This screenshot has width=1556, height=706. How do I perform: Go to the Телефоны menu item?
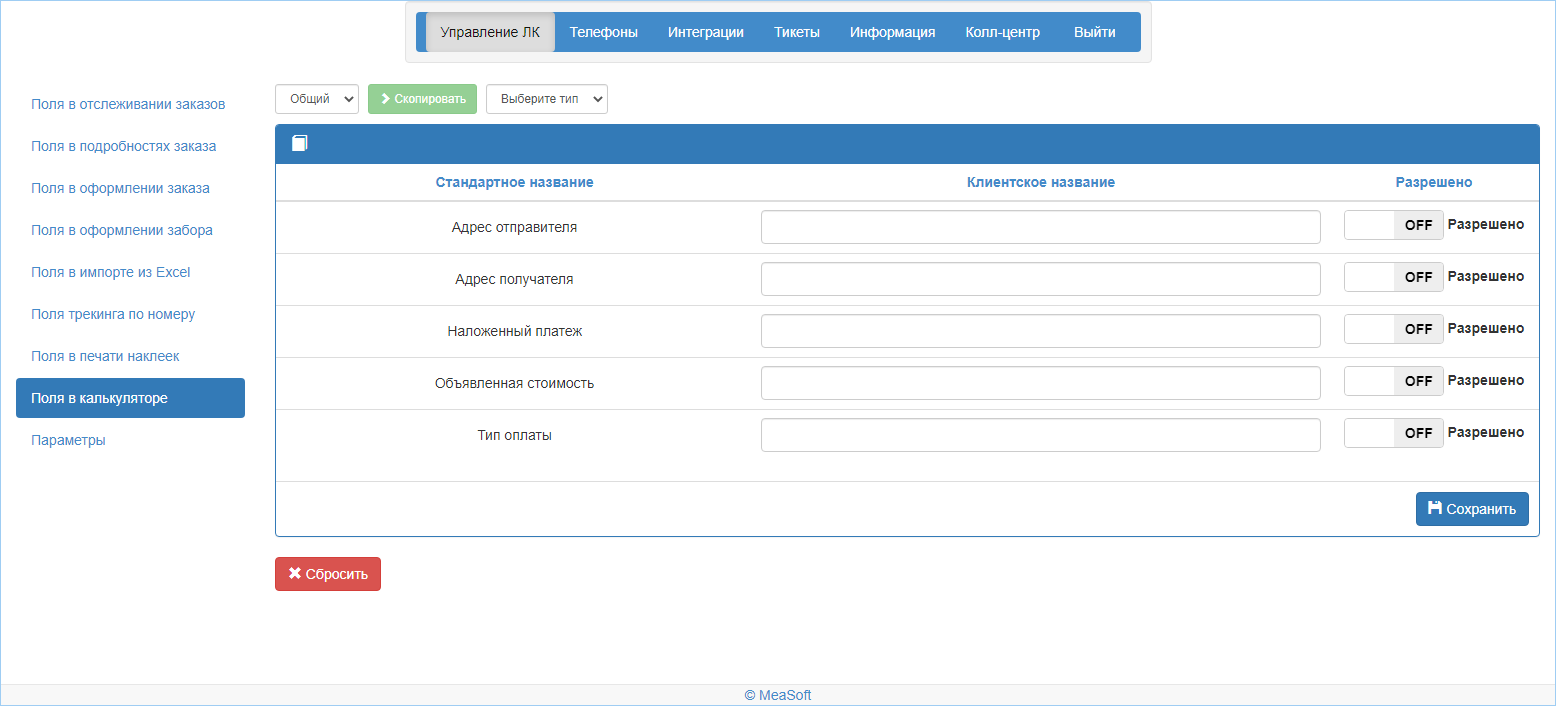pyautogui.click(x=604, y=32)
